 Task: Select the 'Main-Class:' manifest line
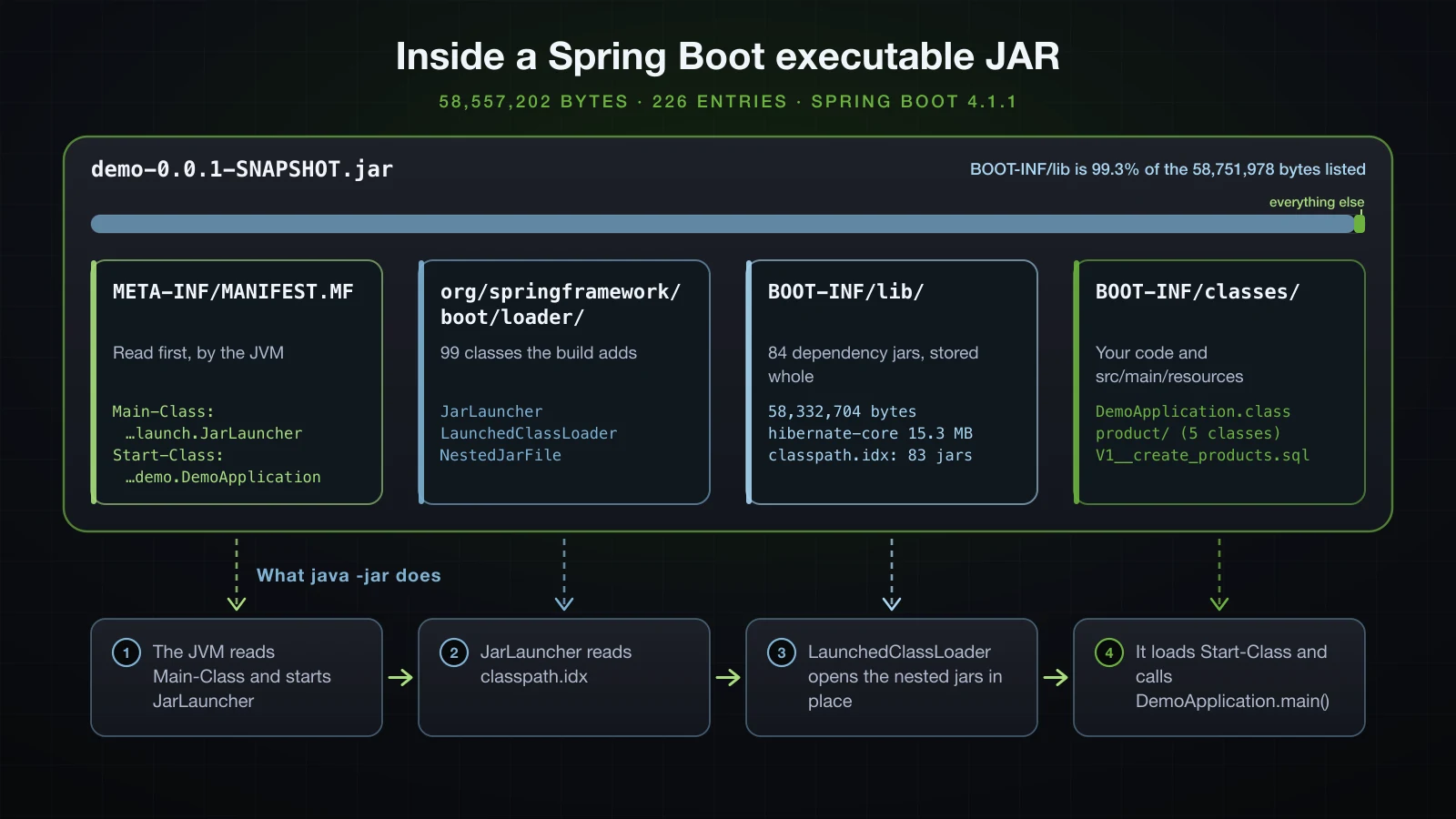pyautogui.click(x=163, y=411)
